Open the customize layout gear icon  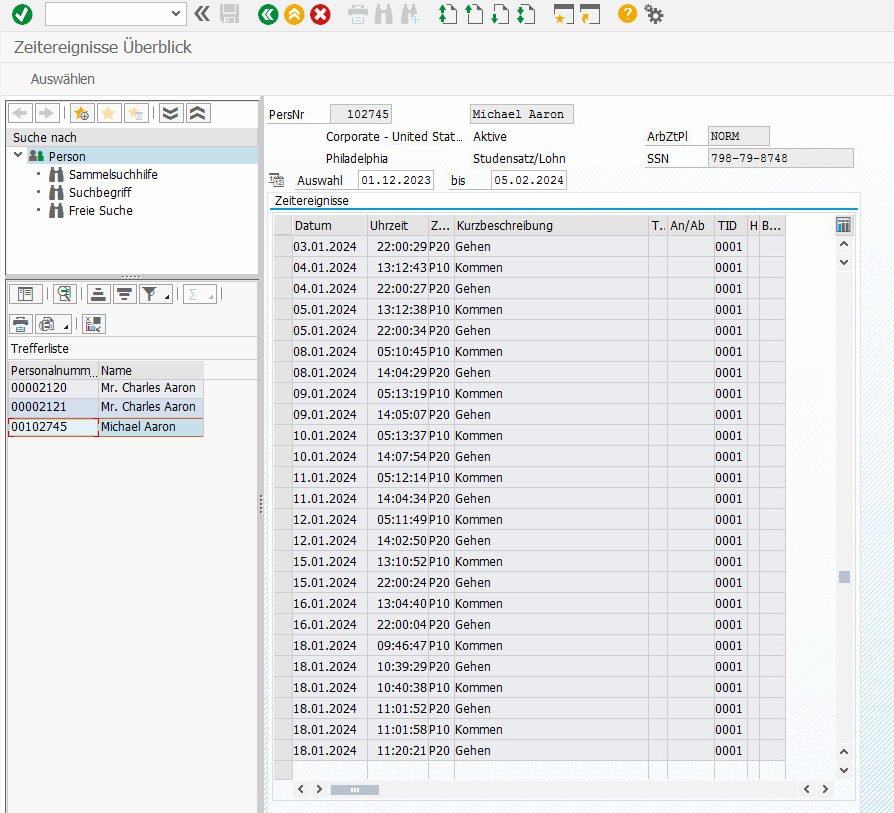(x=654, y=14)
